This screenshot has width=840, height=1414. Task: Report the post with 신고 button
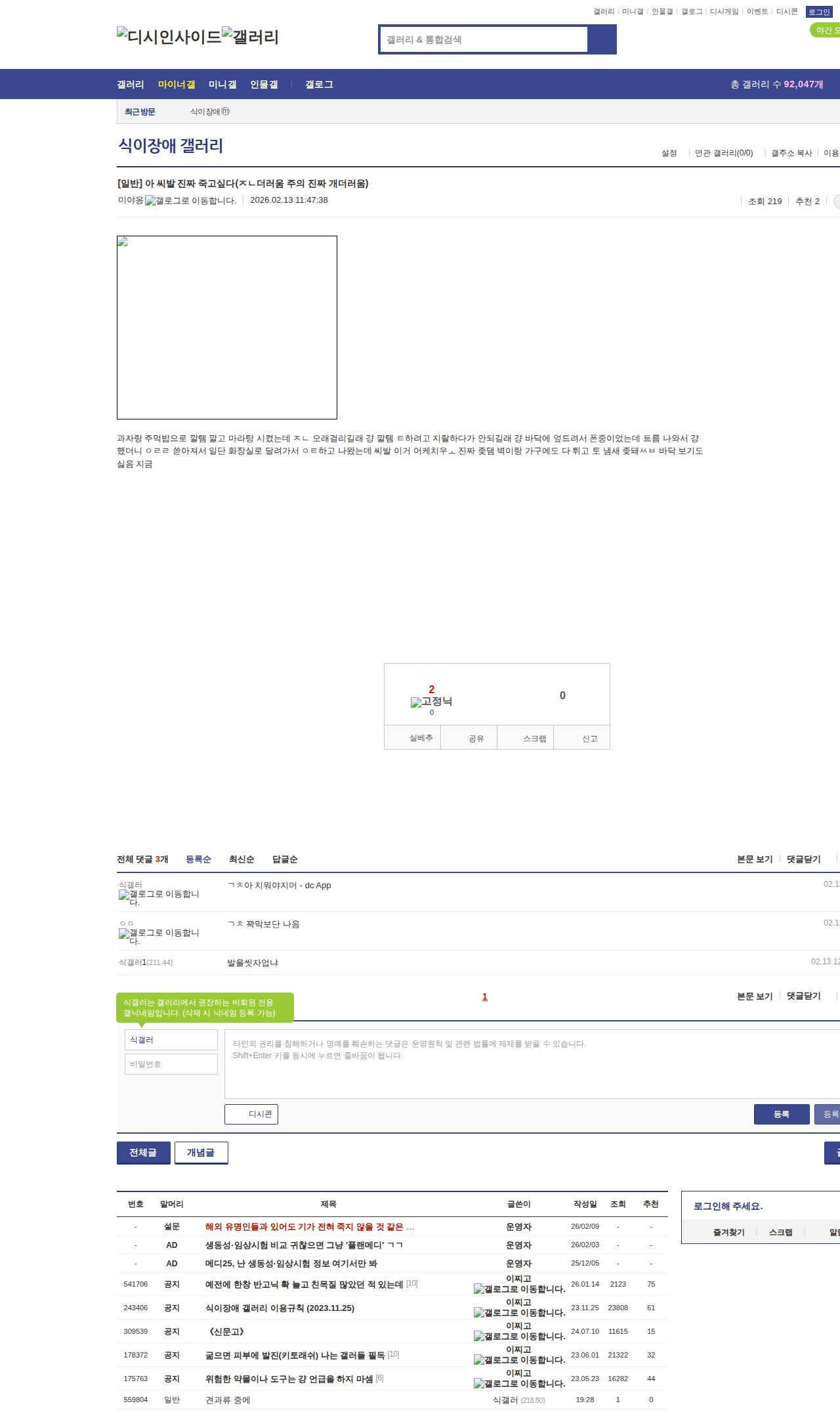(589, 739)
